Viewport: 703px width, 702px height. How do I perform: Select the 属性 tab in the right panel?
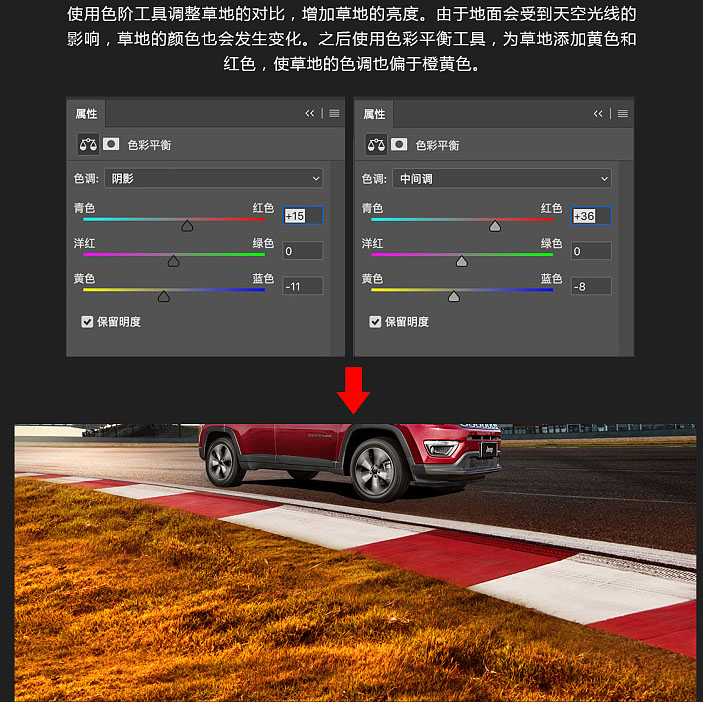pyautogui.click(x=374, y=114)
